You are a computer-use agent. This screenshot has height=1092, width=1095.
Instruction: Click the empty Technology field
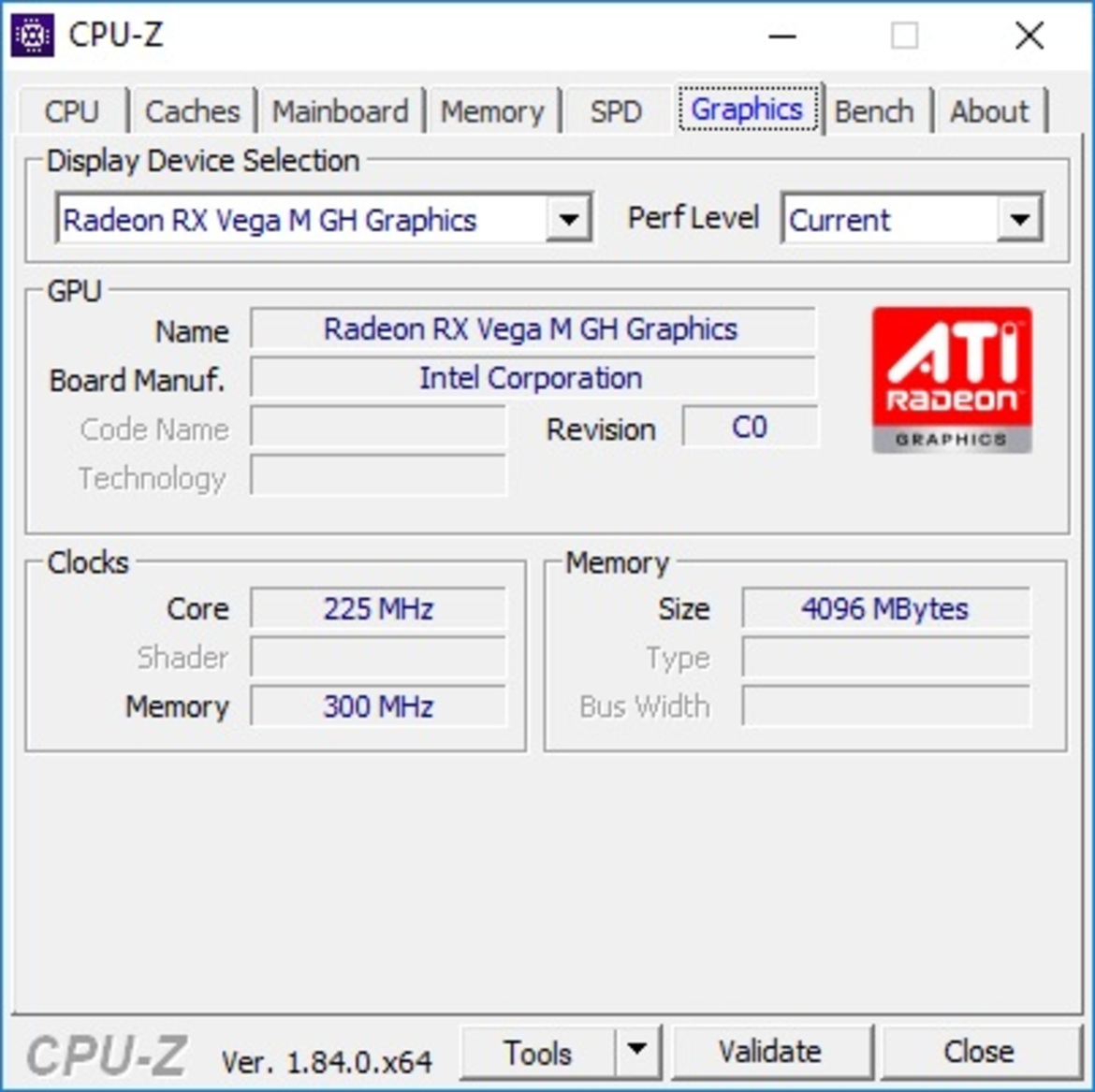378,475
